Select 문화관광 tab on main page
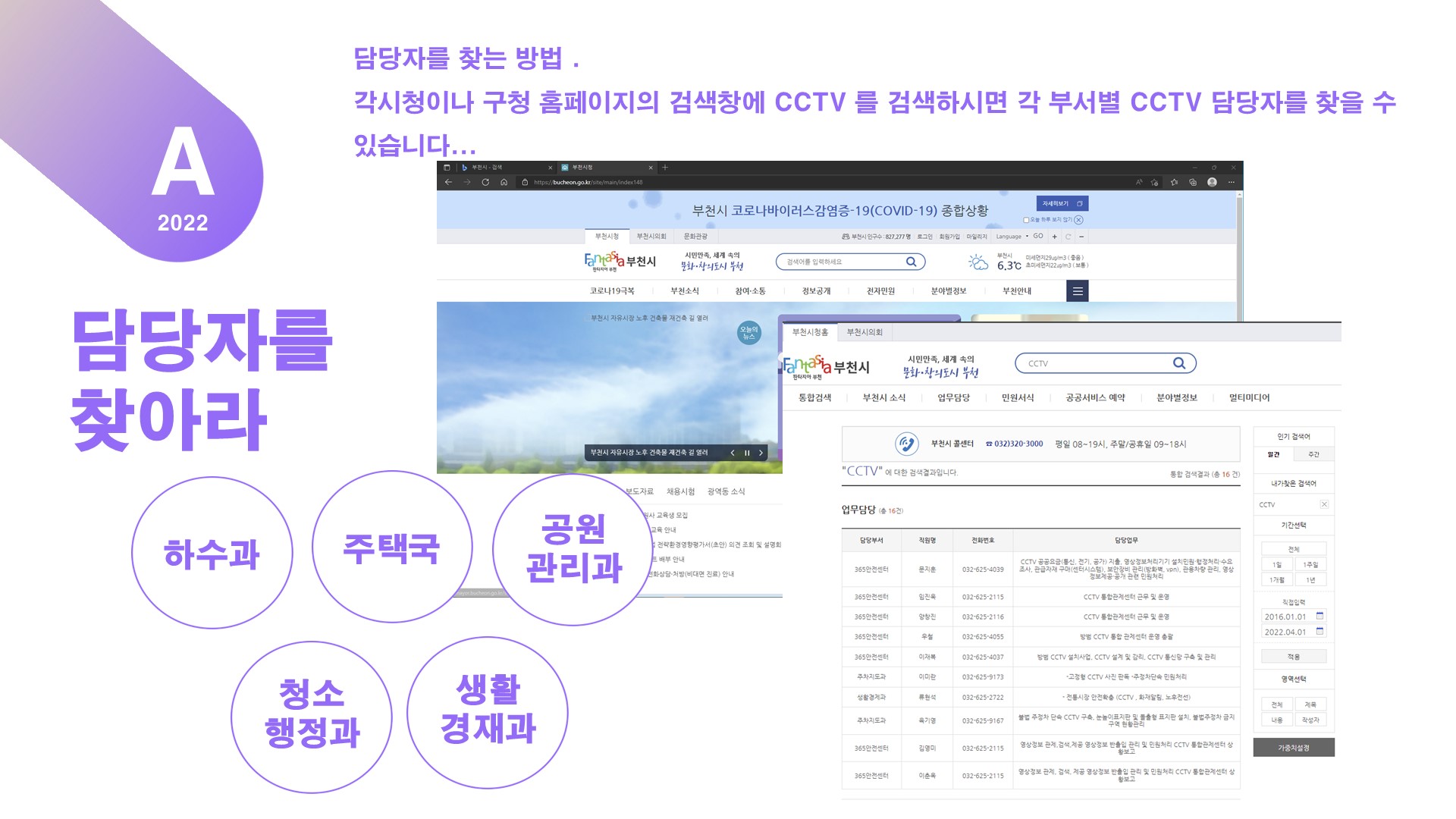1456x819 pixels. 695,237
